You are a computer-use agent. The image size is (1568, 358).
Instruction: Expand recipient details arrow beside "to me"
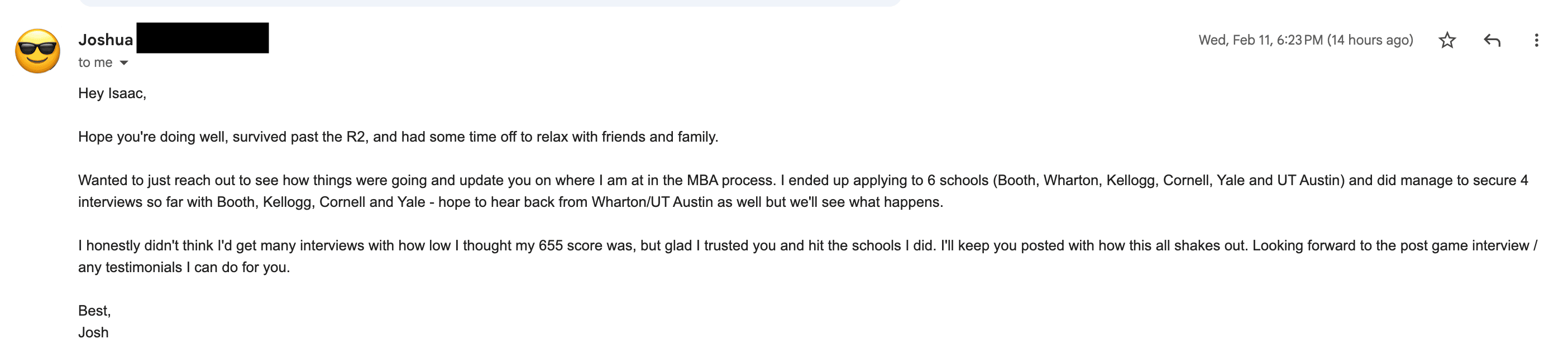pos(124,62)
